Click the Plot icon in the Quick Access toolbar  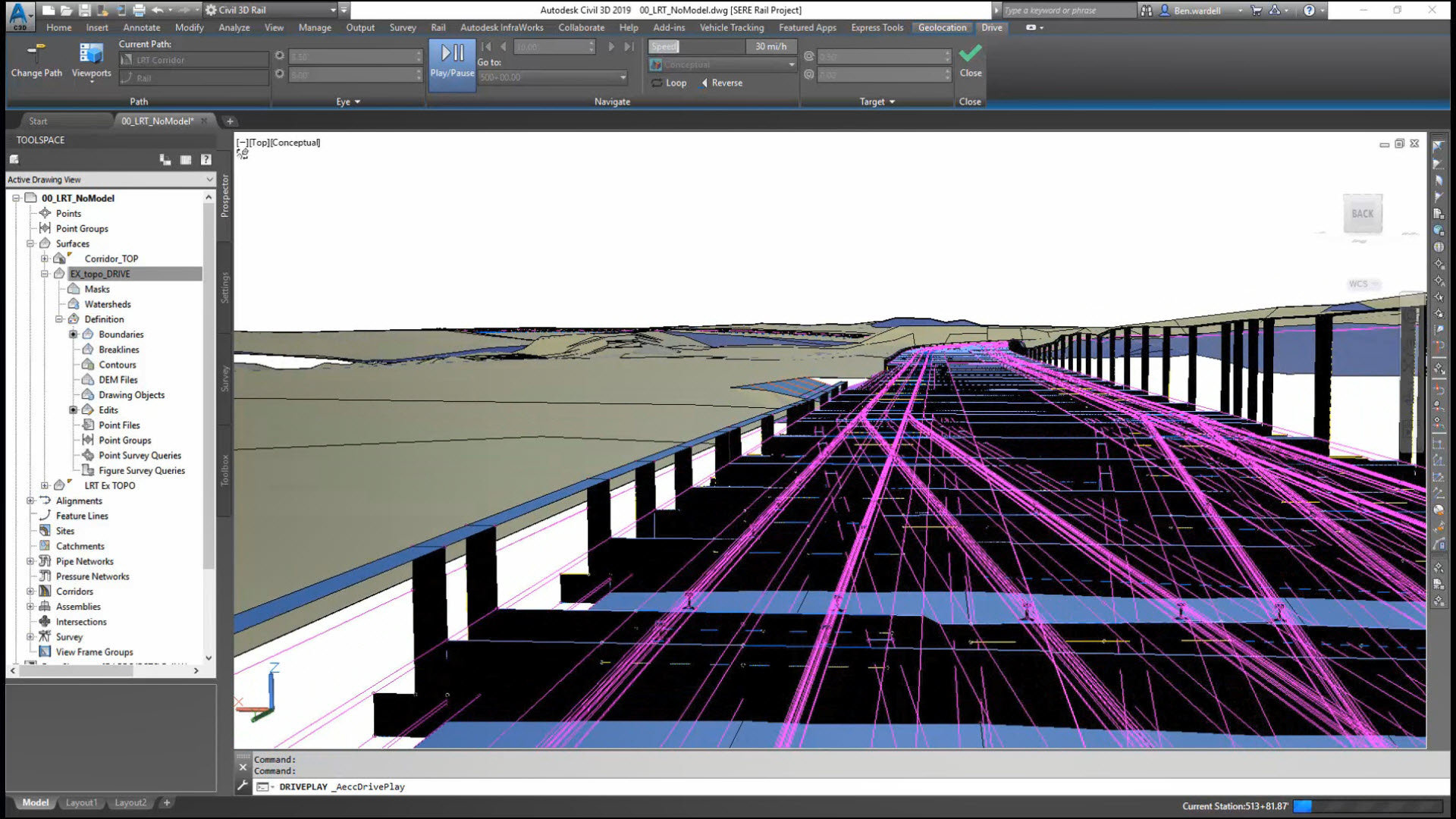point(138,10)
